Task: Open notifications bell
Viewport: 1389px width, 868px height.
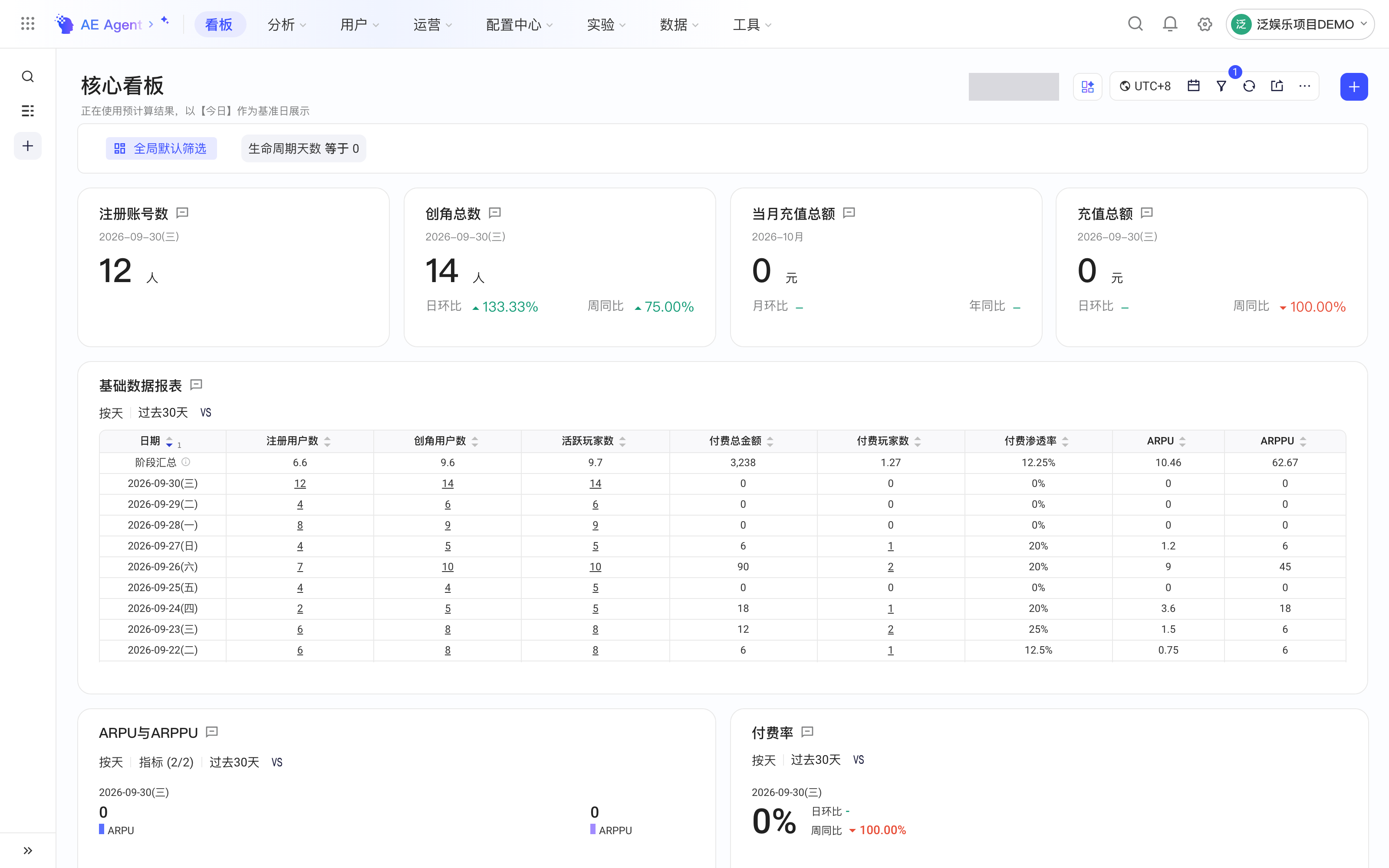Action: (1170, 24)
